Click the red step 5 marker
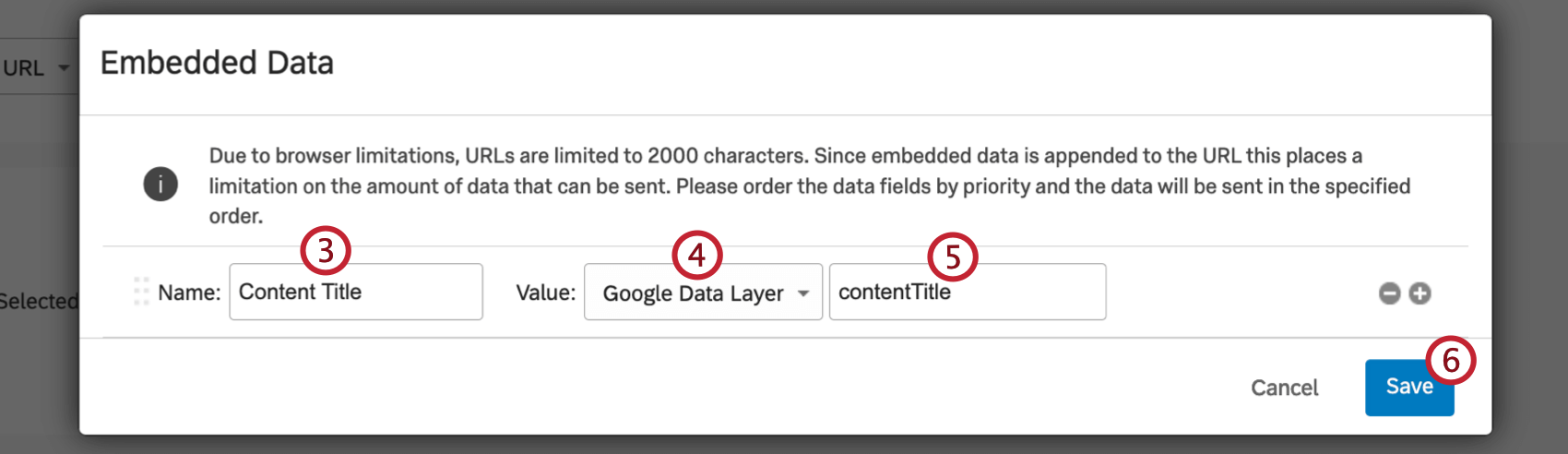This screenshot has height=454, width=1568. tap(953, 257)
